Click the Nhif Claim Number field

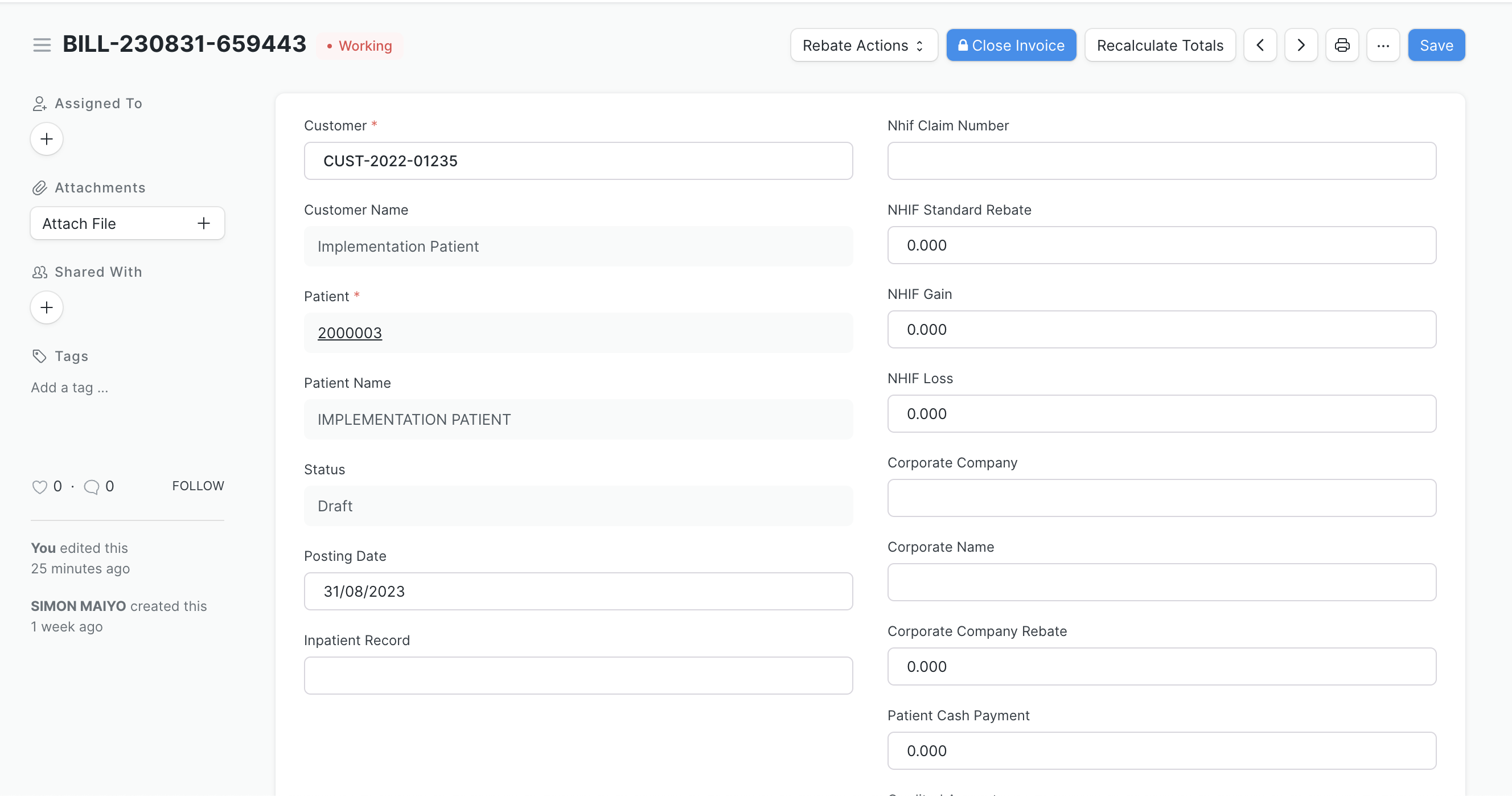coord(1161,161)
